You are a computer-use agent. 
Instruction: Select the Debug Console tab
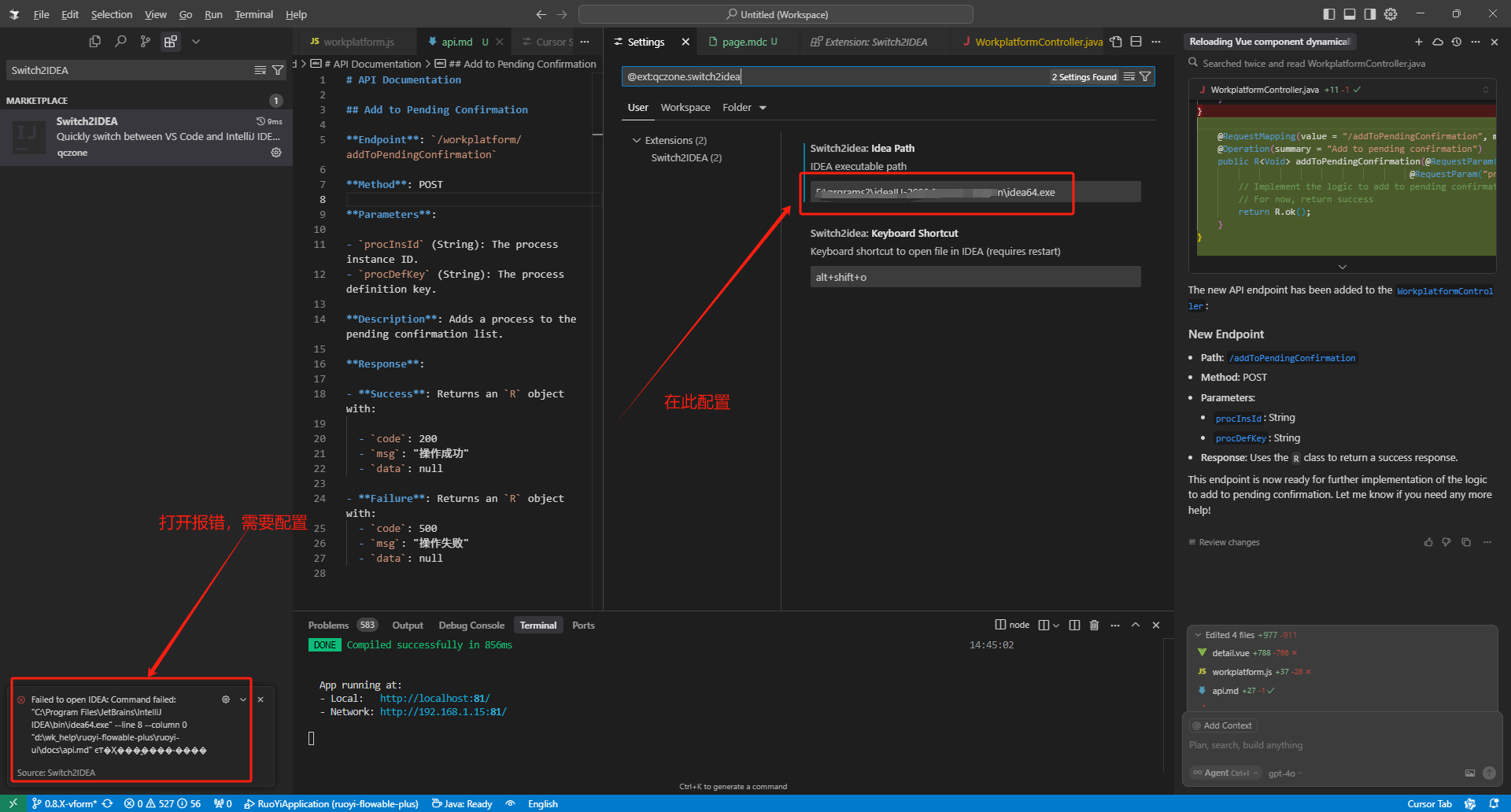(471, 625)
